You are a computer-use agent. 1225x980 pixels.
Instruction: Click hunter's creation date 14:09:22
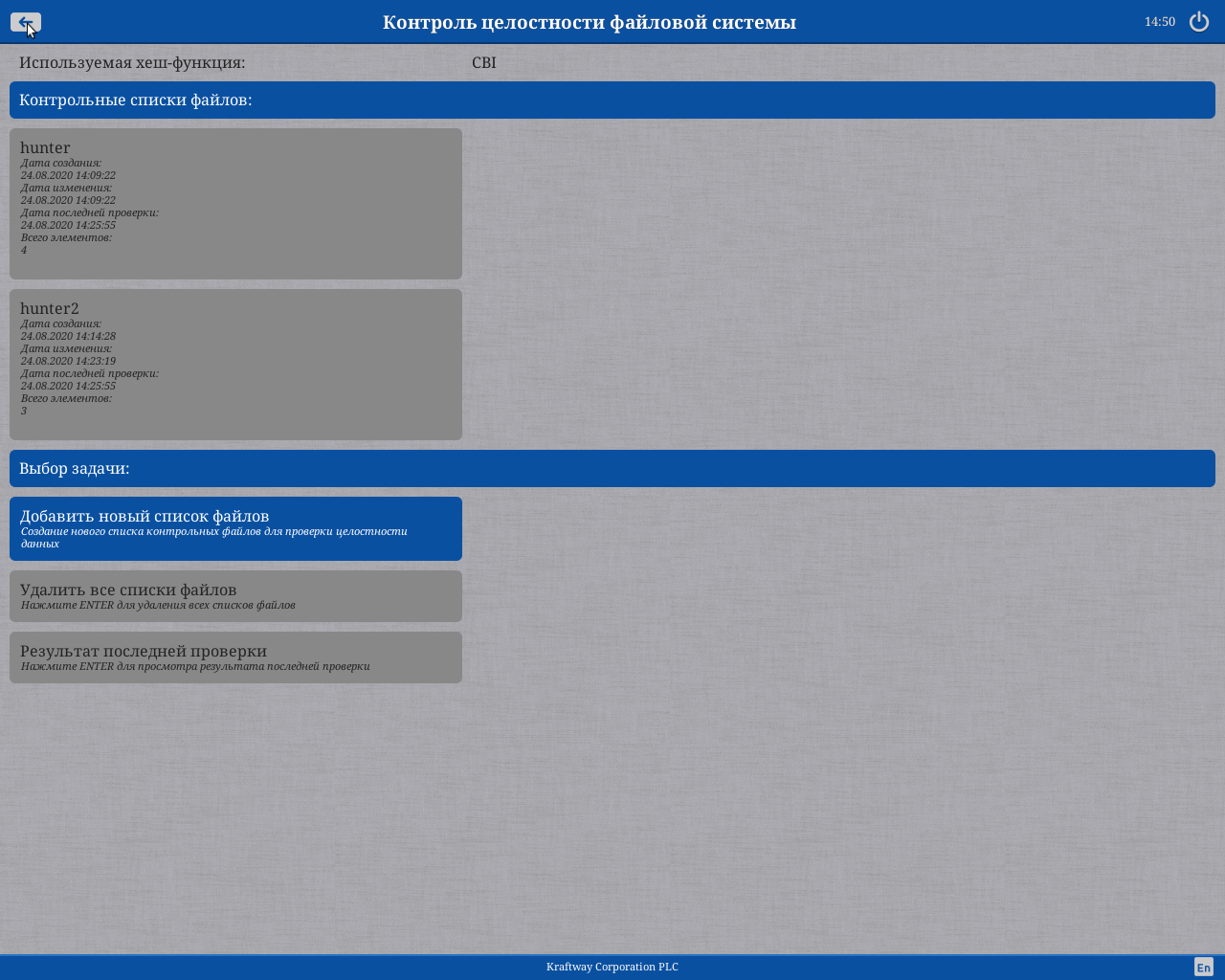[x=68, y=175]
